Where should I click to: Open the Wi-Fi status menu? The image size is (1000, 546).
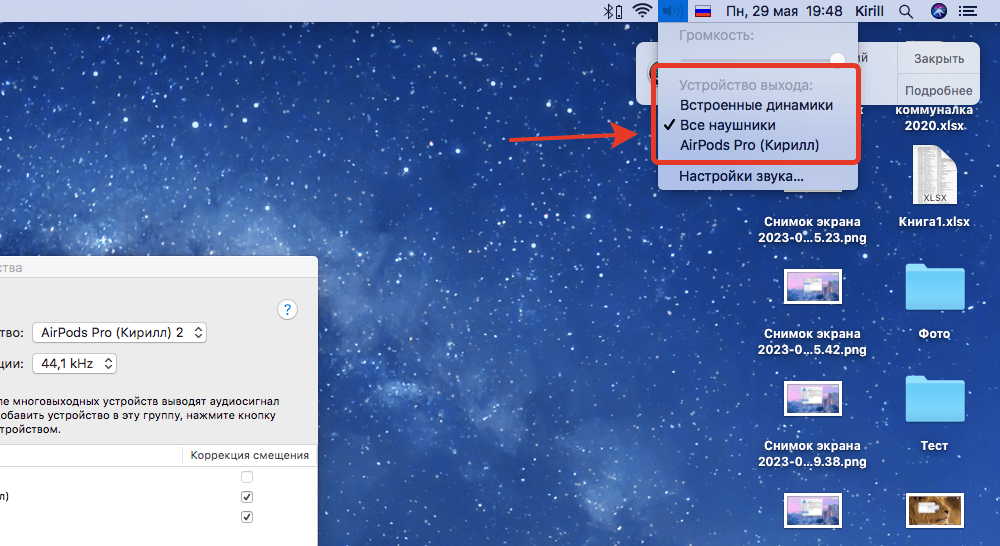642,12
